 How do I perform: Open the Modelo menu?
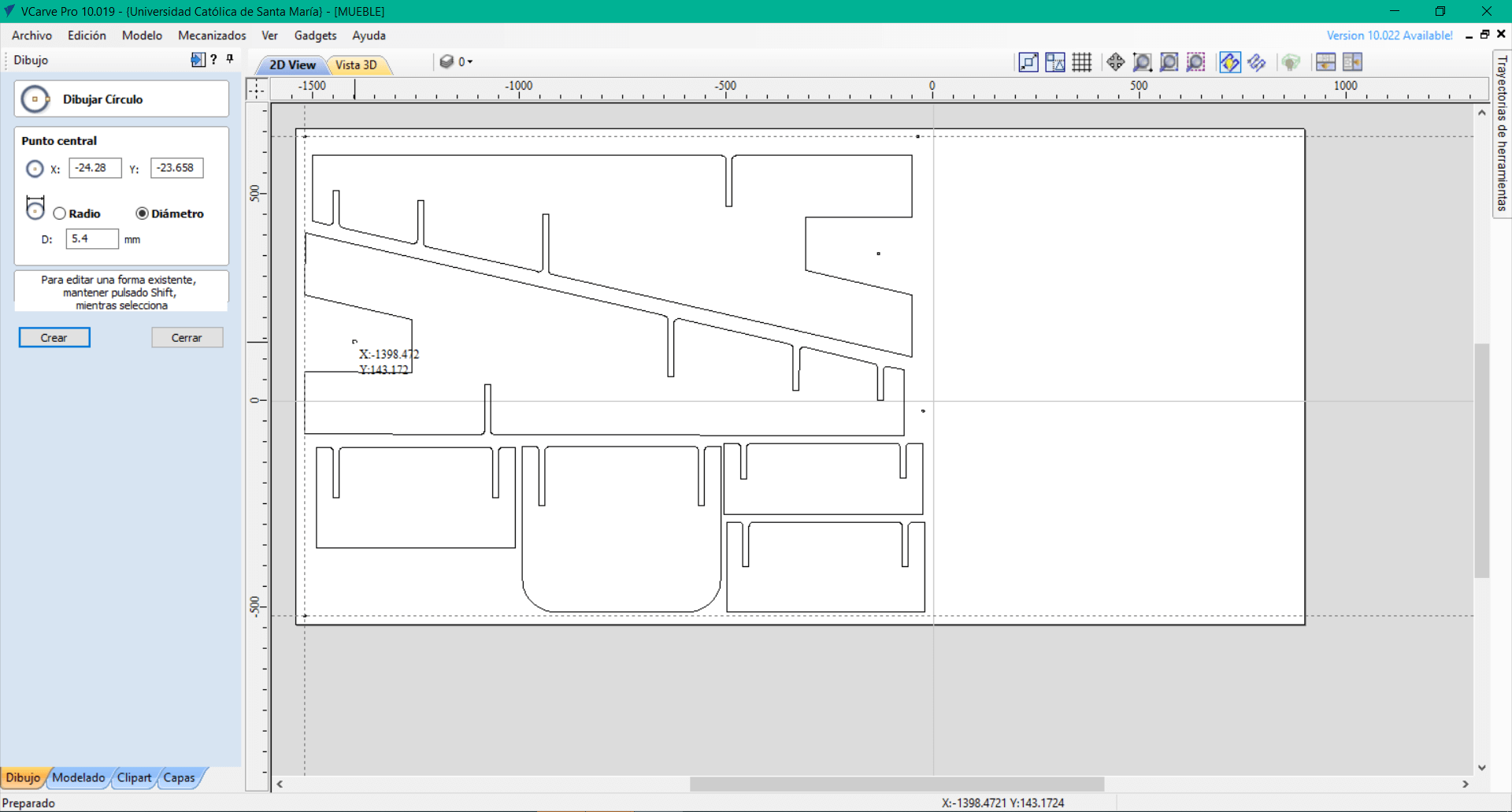pyautogui.click(x=142, y=35)
